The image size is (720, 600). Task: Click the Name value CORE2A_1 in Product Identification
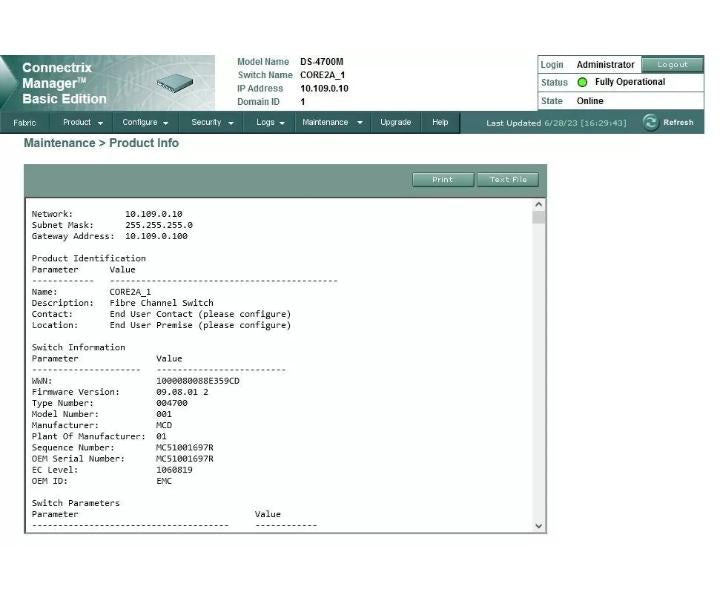130,292
